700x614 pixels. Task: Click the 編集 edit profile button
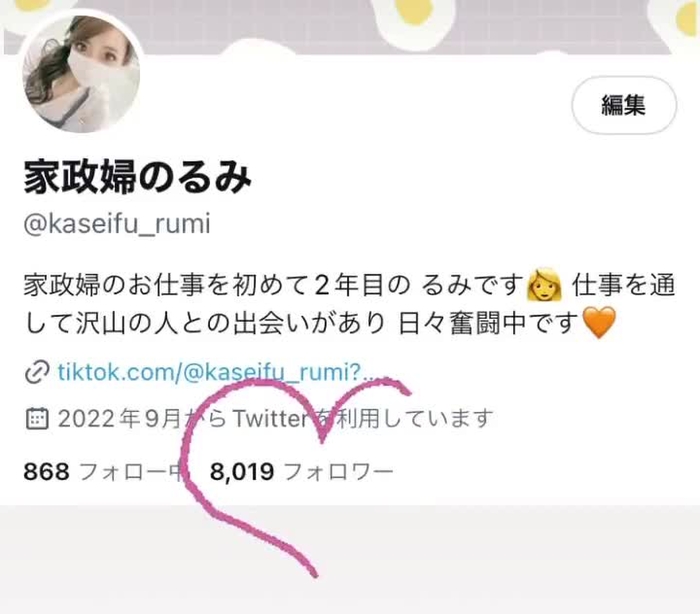[x=624, y=105]
